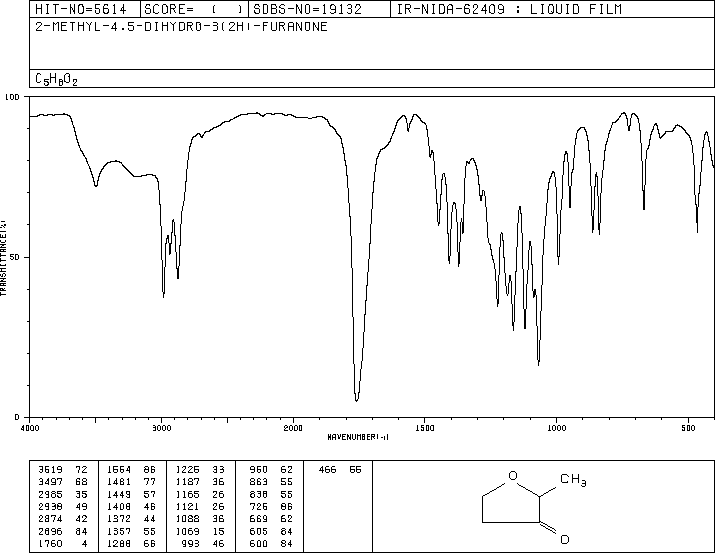Select the molecular formula C5H8O2

[56, 80]
